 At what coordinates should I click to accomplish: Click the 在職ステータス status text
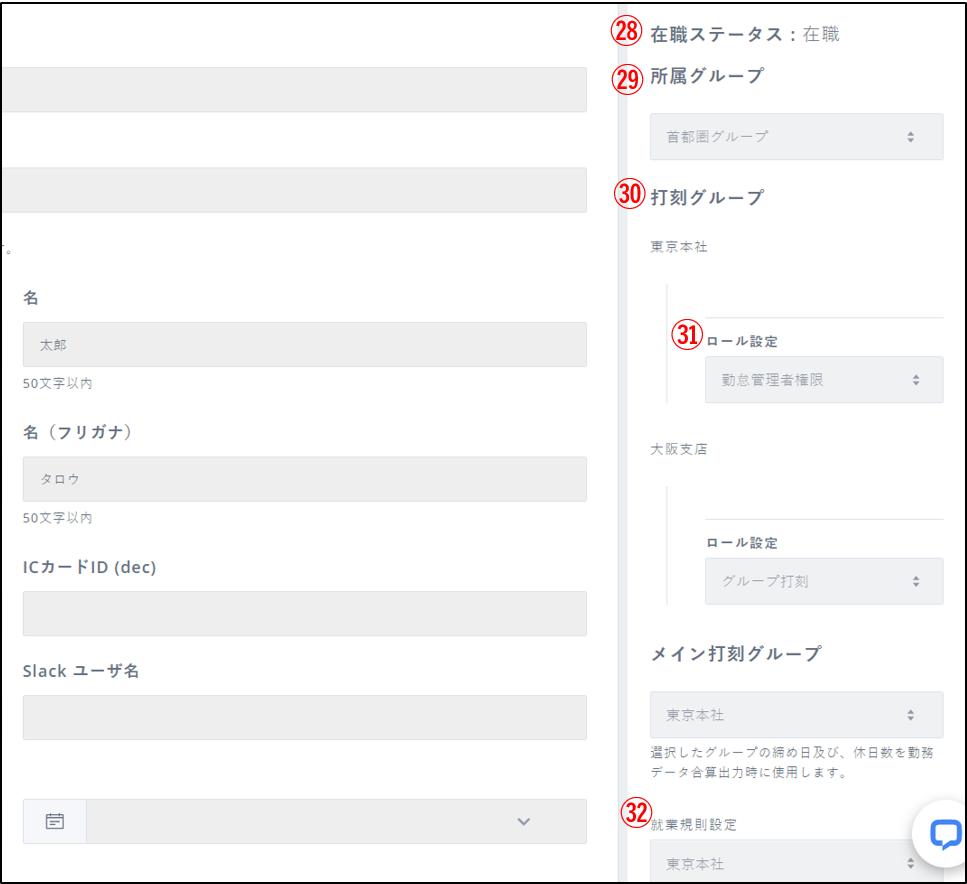pyautogui.click(x=745, y=34)
